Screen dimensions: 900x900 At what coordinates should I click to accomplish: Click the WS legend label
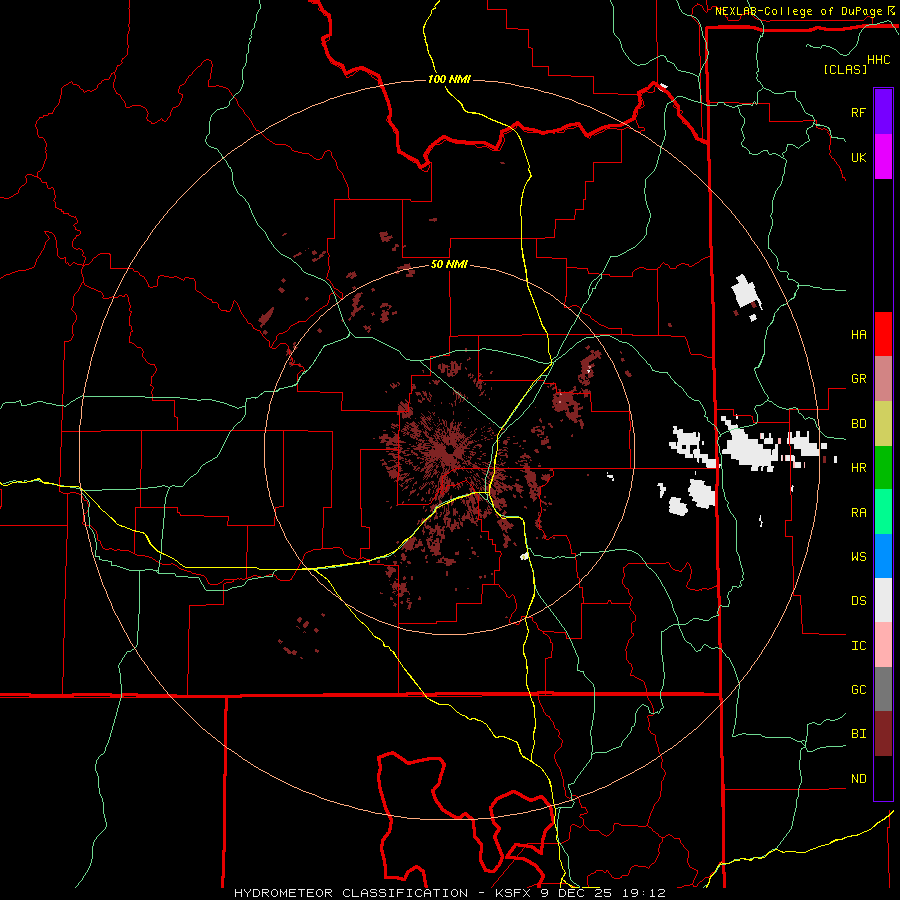(858, 556)
